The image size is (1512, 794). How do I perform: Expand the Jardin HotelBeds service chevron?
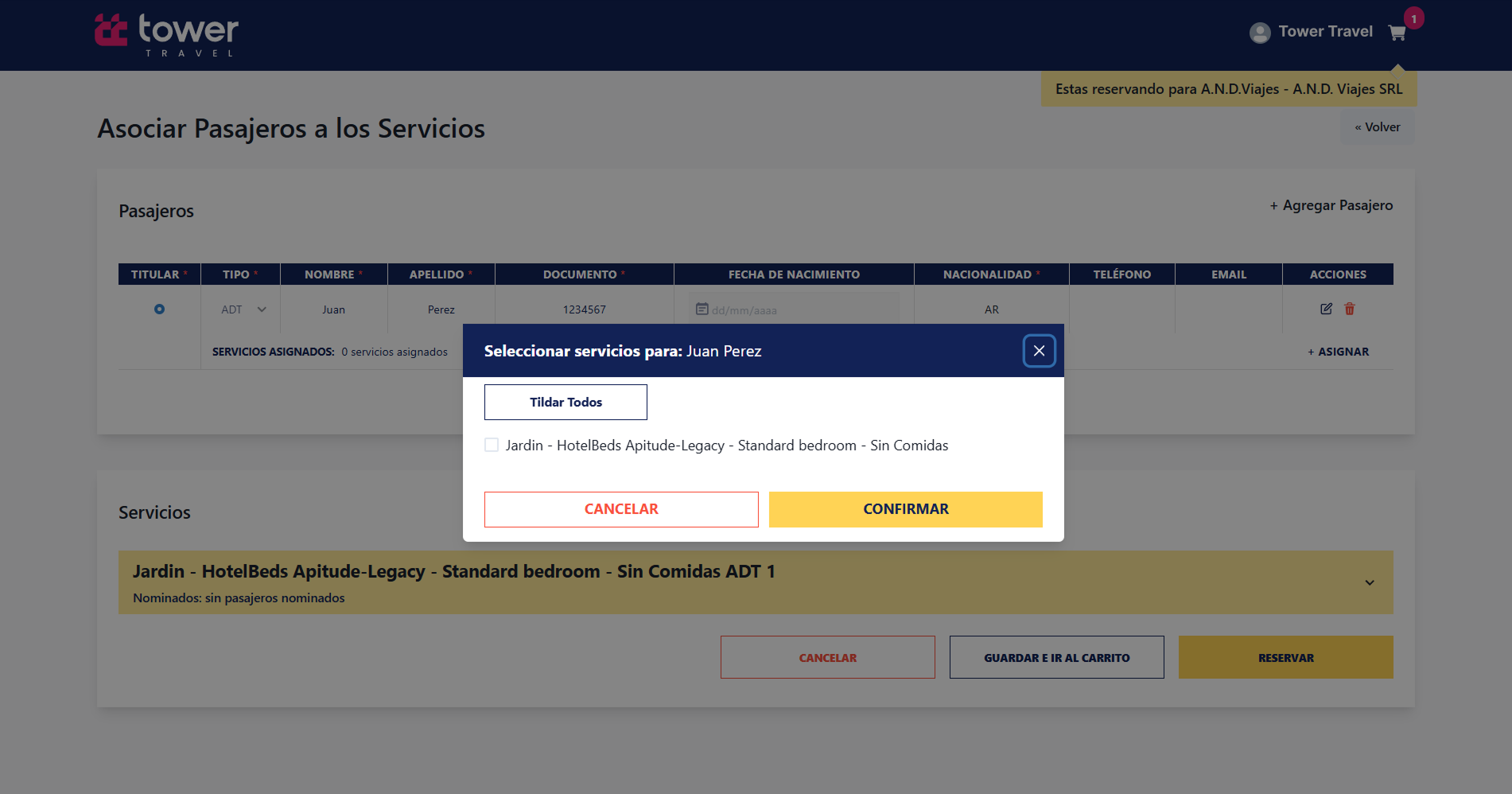pyautogui.click(x=1370, y=582)
